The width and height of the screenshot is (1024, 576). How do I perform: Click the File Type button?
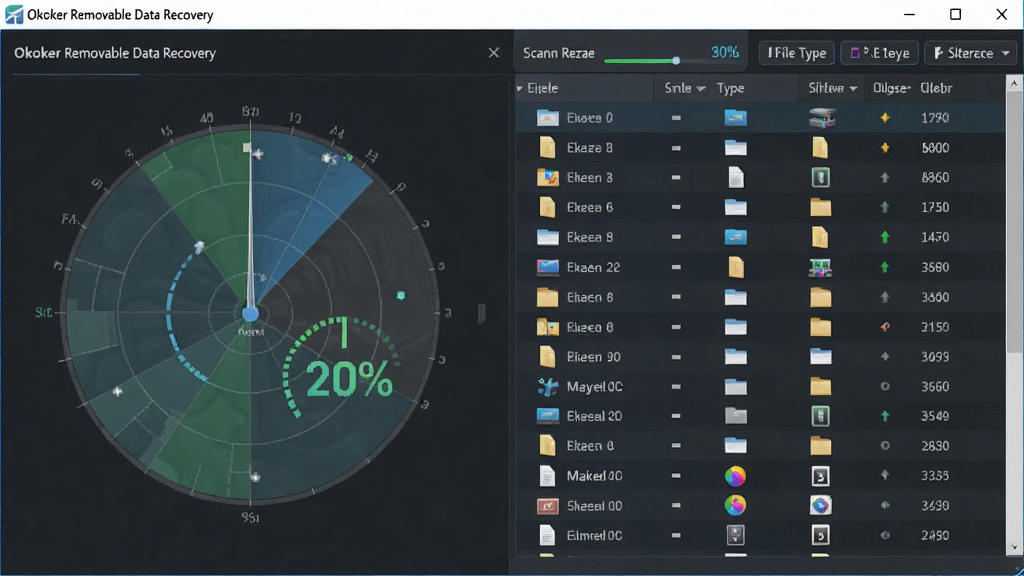(x=797, y=53)
